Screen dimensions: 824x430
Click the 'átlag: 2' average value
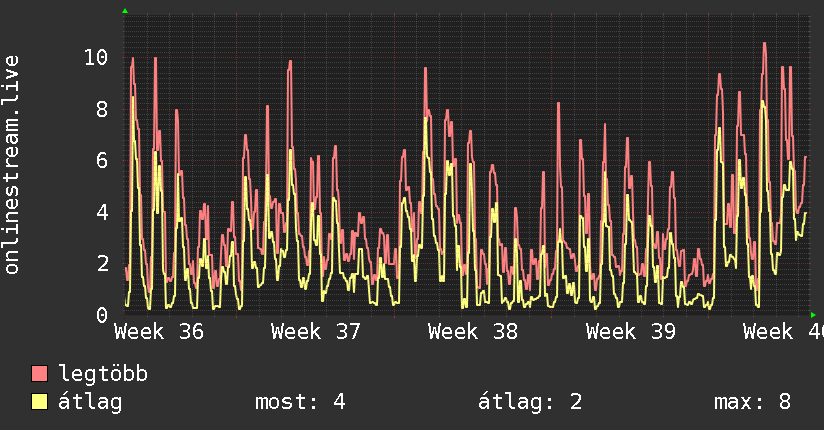(x=530, y=402)
